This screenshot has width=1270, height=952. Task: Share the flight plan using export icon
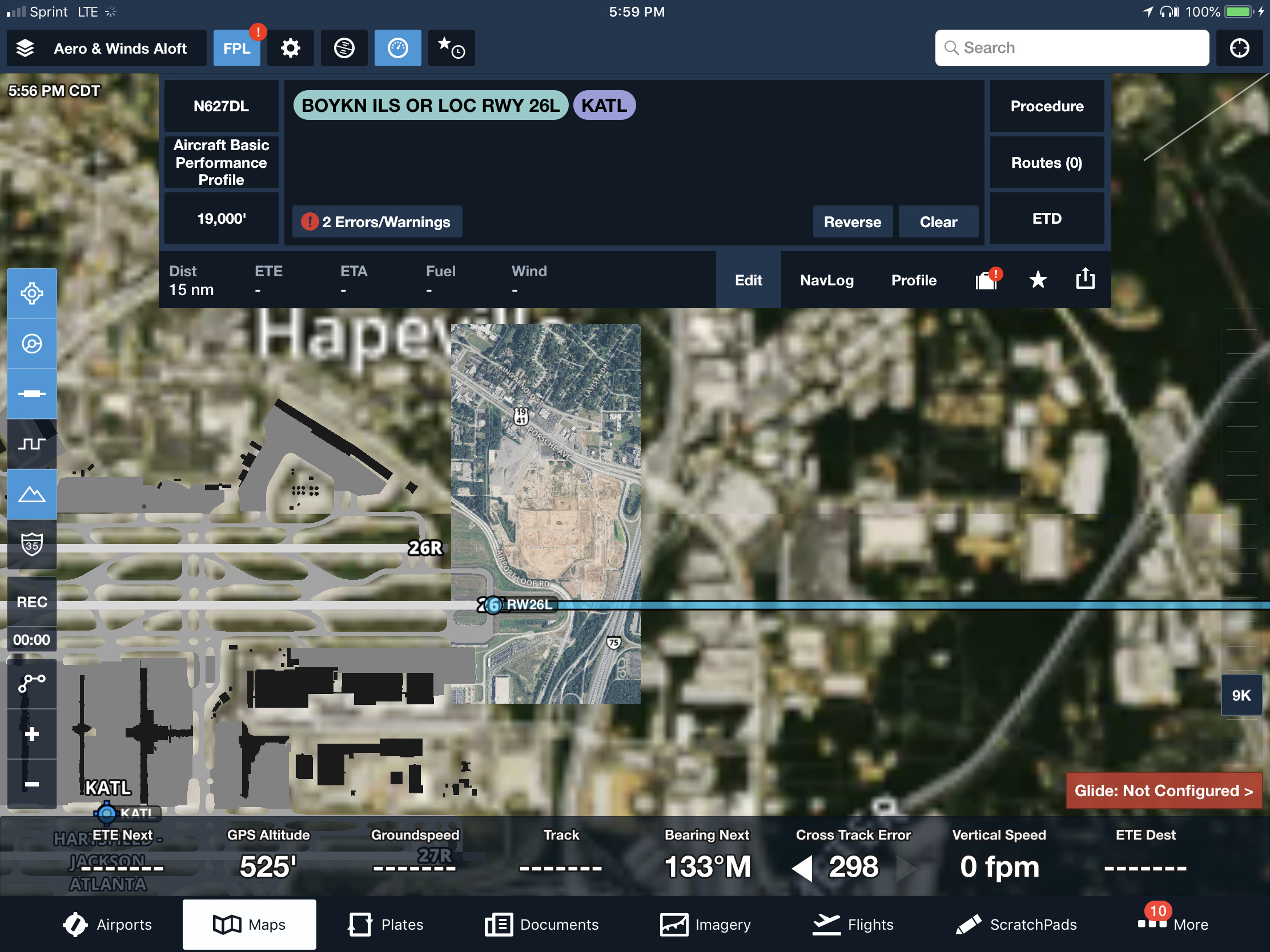click(x=1084, y=280)
